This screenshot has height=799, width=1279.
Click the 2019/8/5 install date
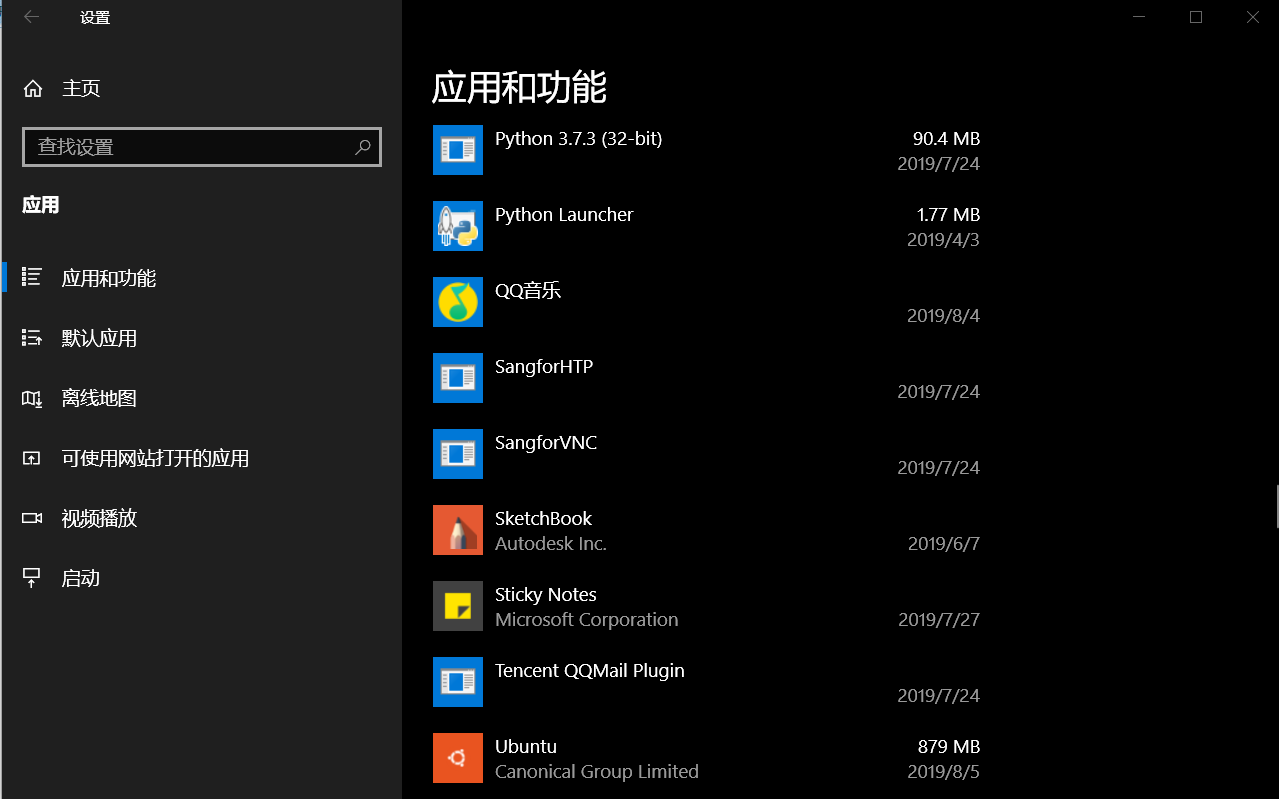click(943, 772)
